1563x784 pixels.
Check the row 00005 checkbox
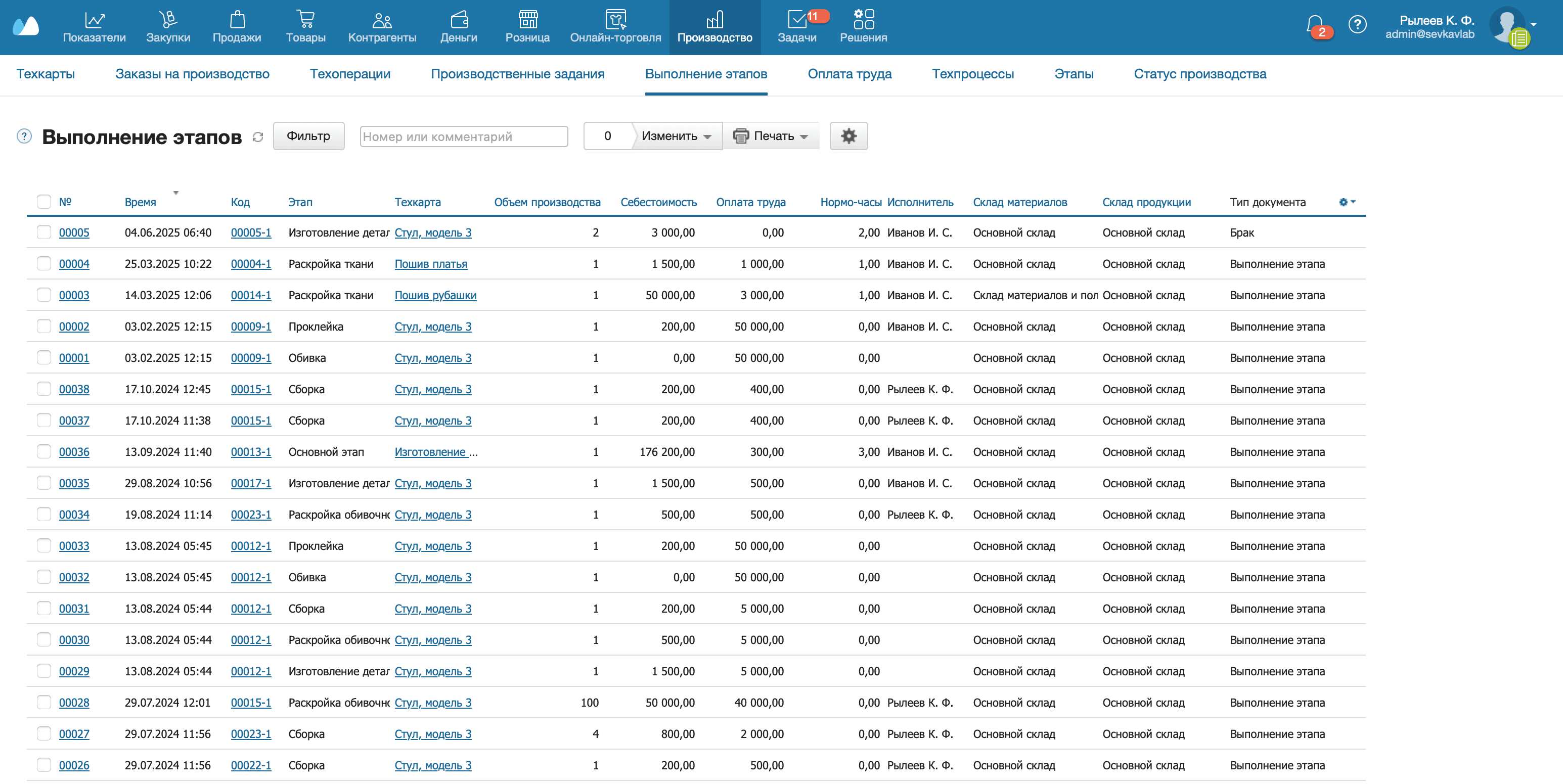click(x=43, y=232)
